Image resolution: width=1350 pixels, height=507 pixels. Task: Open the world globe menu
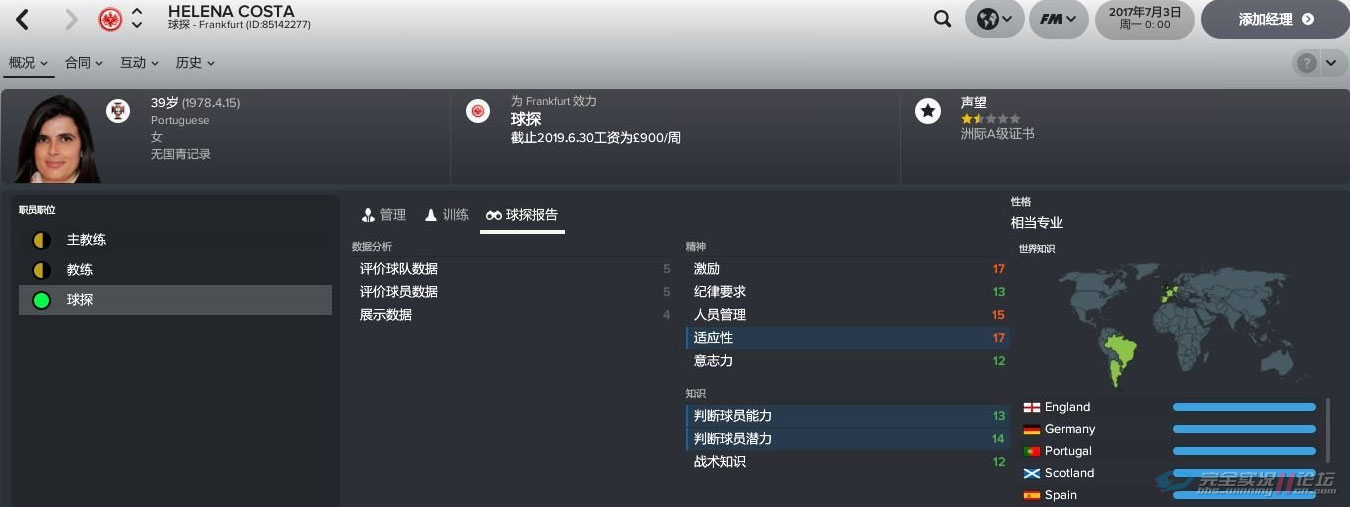[994, 19]
